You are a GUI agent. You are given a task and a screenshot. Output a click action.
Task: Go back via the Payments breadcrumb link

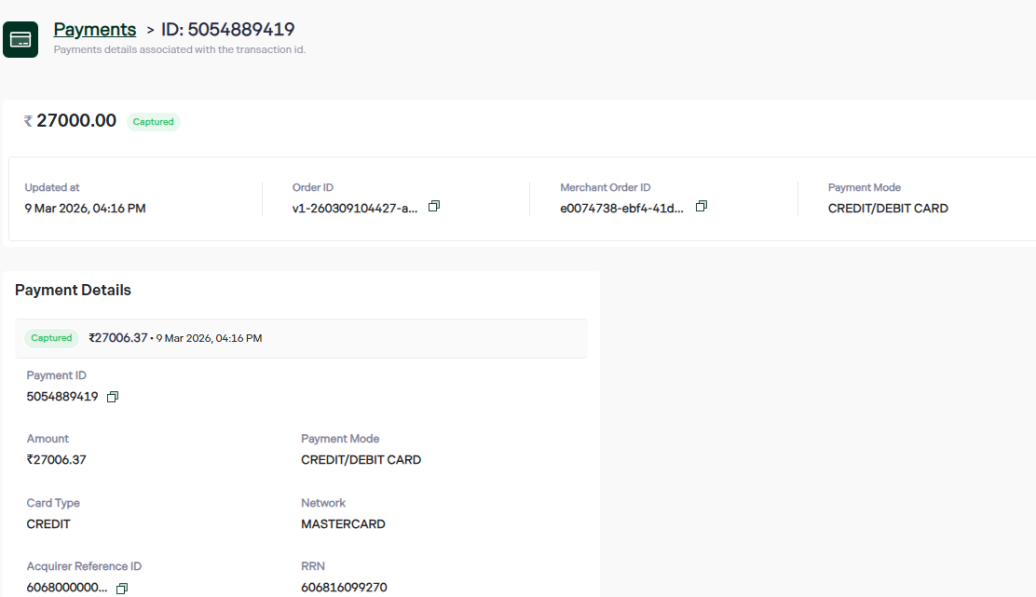point(94,30)
